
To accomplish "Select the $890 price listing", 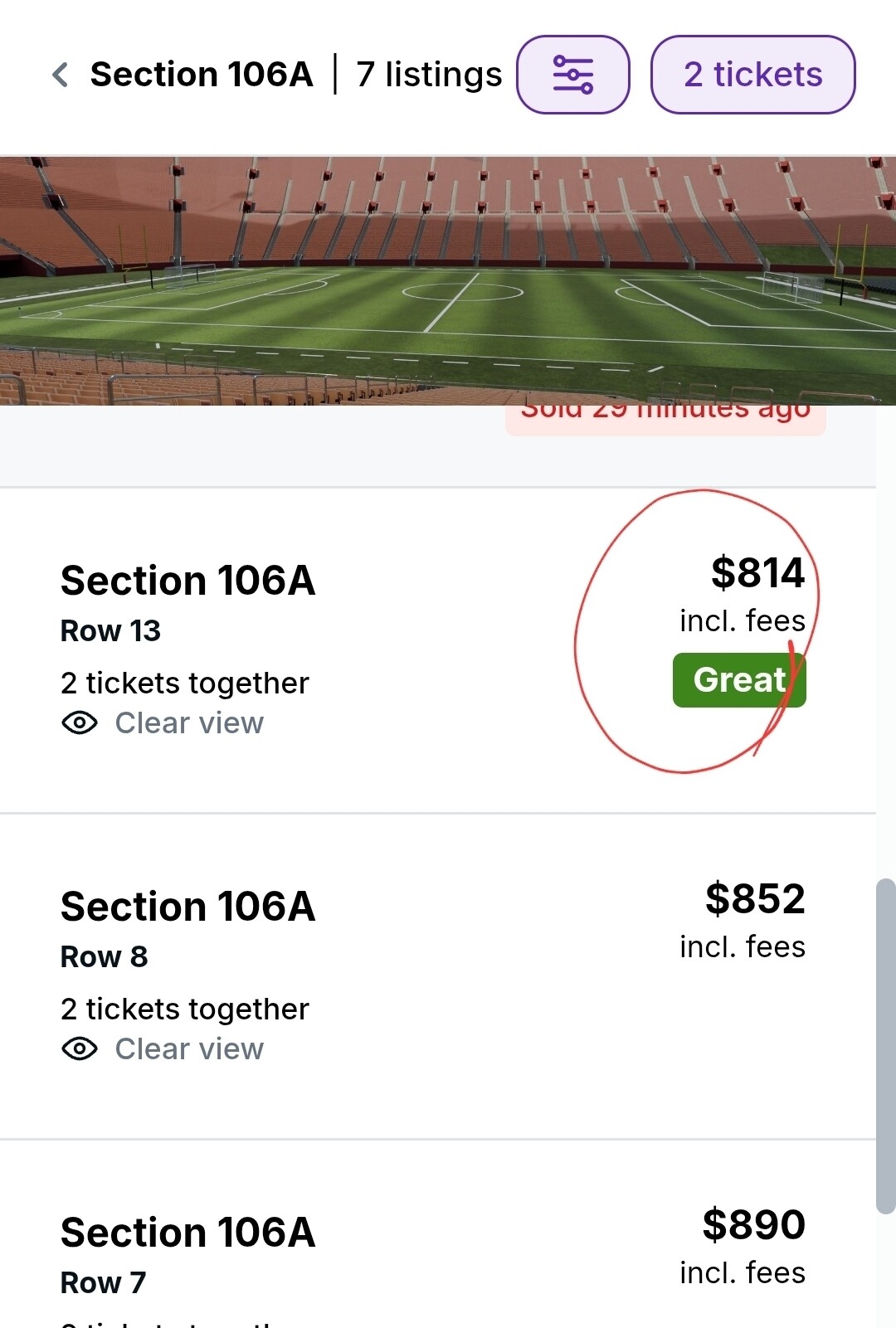I will [x=753, y=1225].
